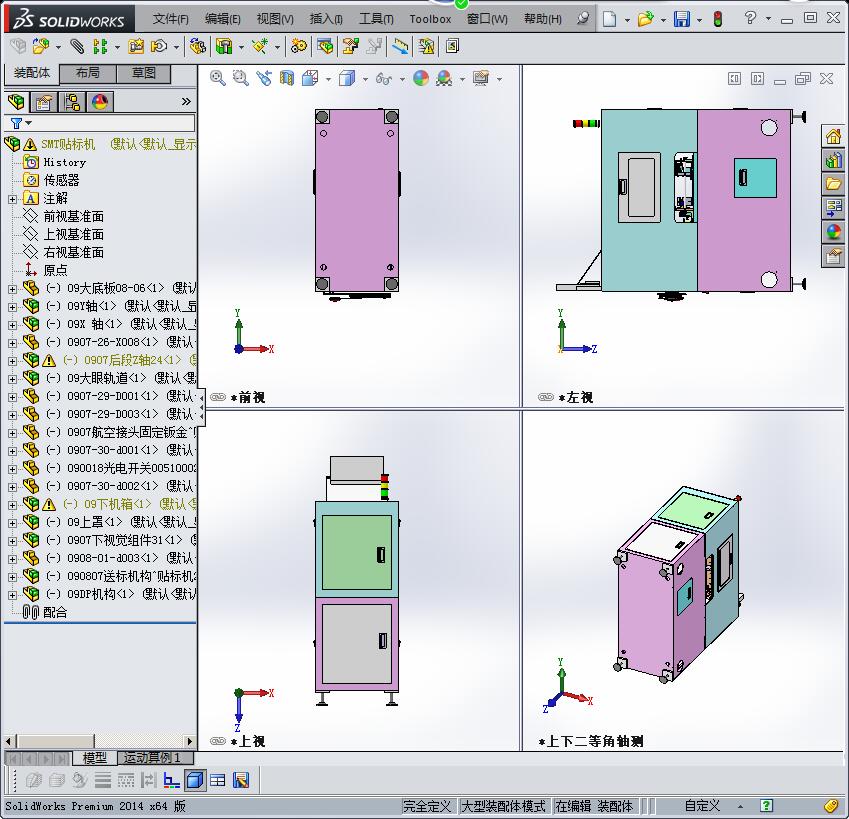Screen dimensions: 849x819
Task: Open the File Explorer folder icon in task pane
Action: pyautogui.click(x=833, y=184)
